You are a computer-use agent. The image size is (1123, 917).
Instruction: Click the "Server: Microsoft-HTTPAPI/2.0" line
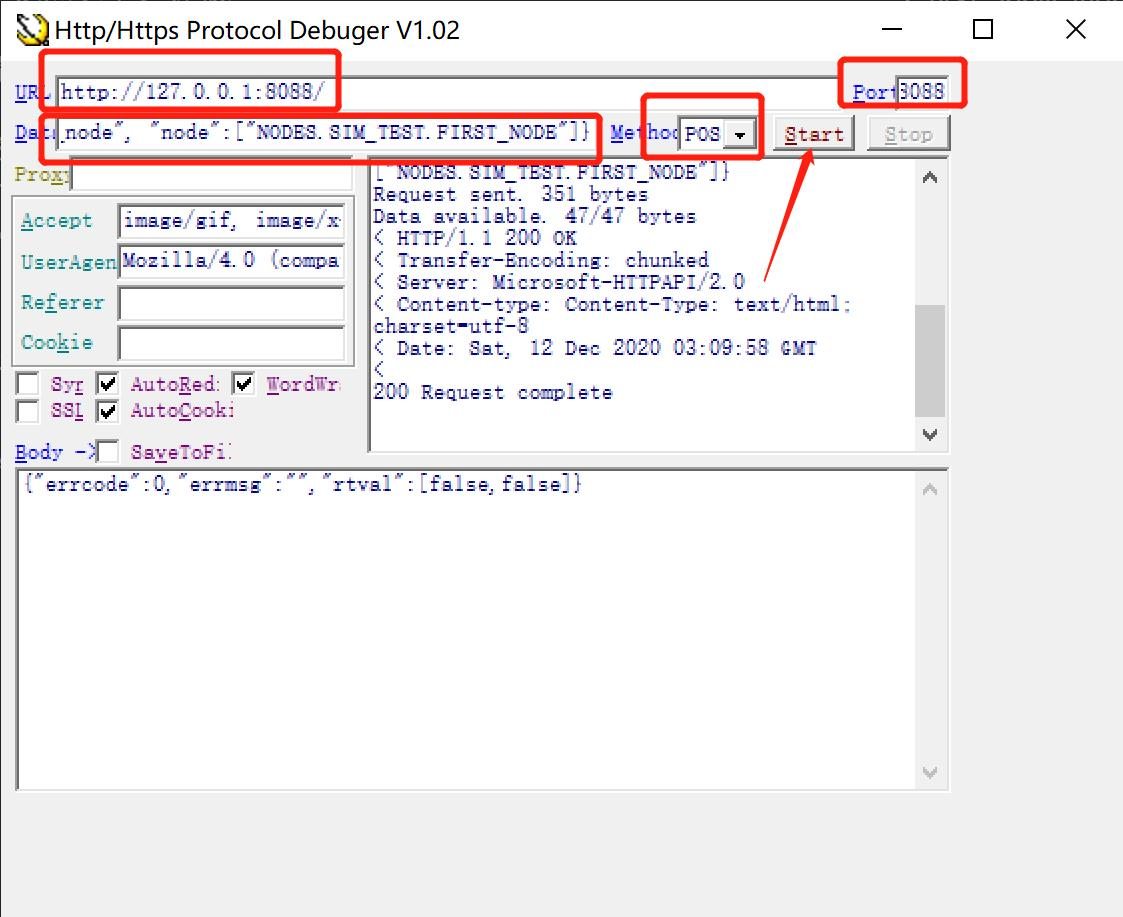tap(559, 282)
